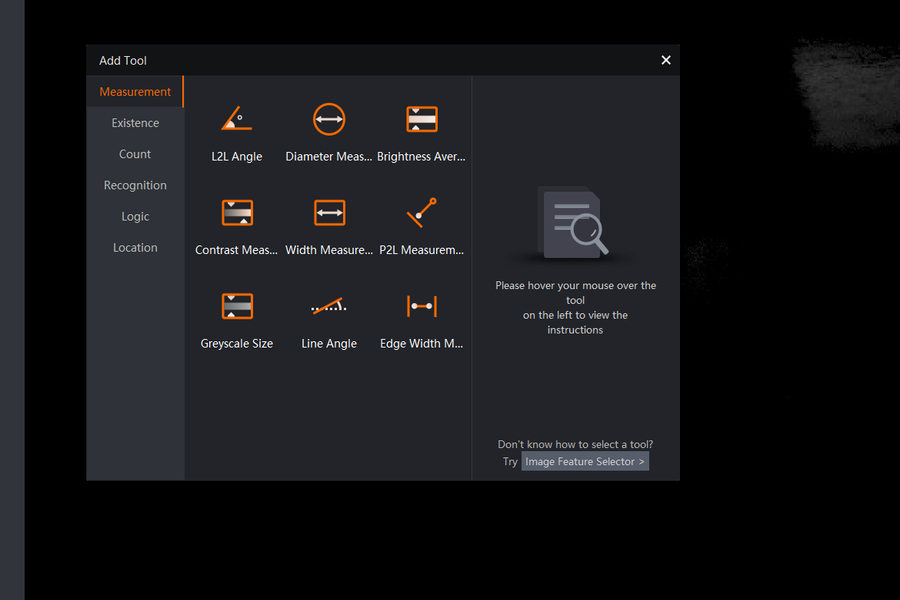Choose the Greyscale Size tool
The width and height of the screenshot is (900, 600).
(x=237, y=306)
